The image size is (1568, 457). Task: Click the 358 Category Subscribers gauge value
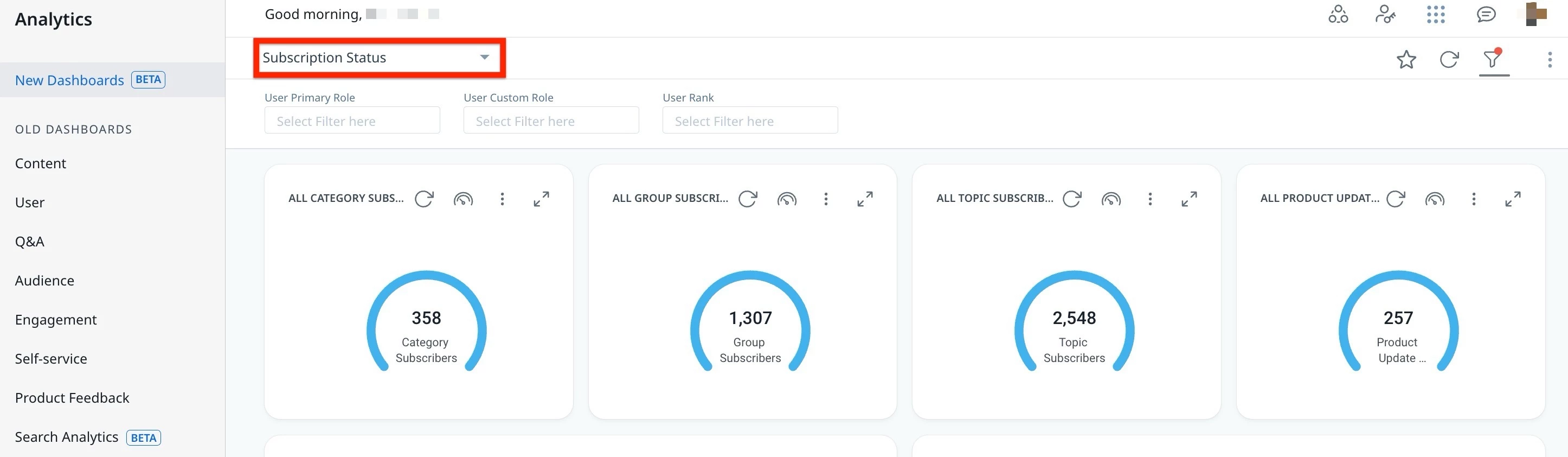(426, 318)
